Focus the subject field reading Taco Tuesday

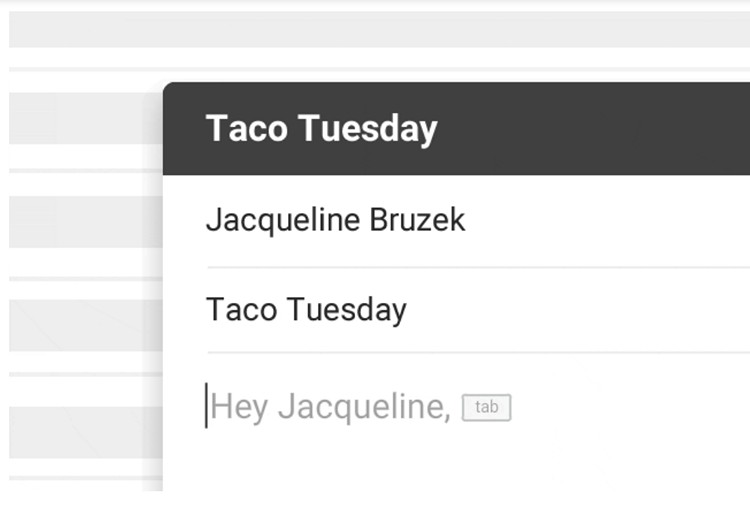tap(306, 309)
